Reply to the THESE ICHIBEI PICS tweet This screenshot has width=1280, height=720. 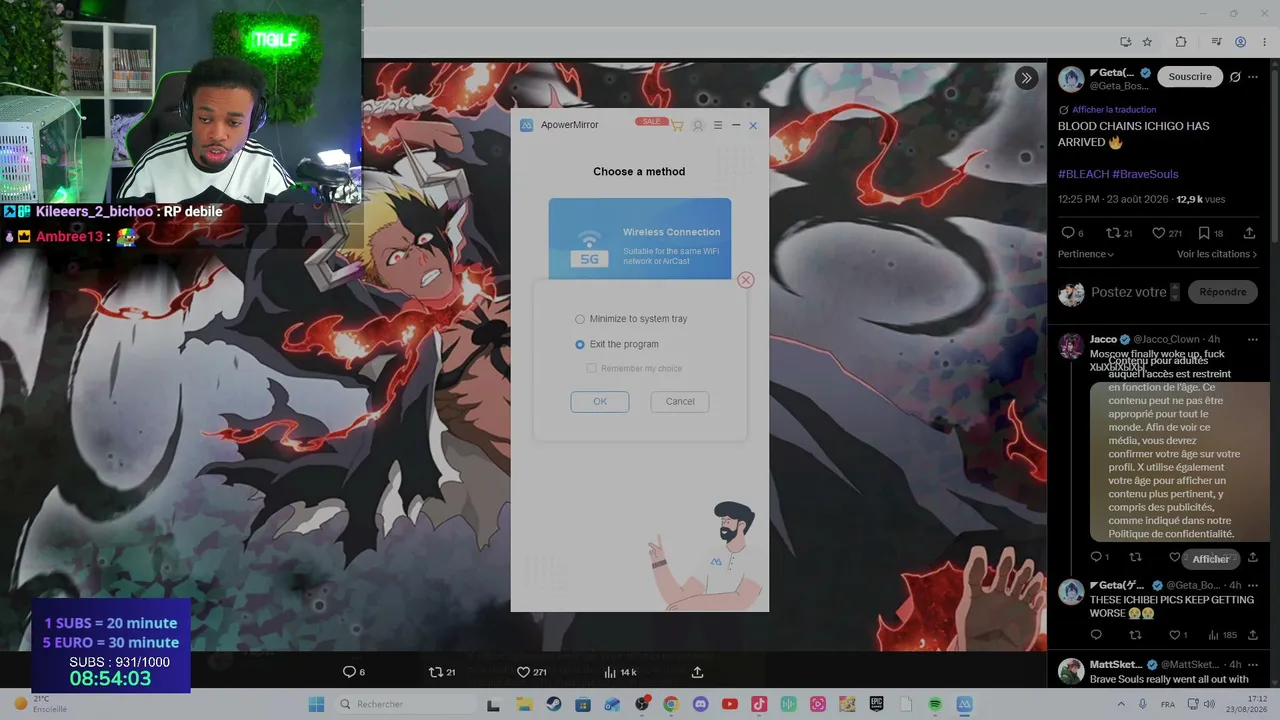pos(1096,635)
